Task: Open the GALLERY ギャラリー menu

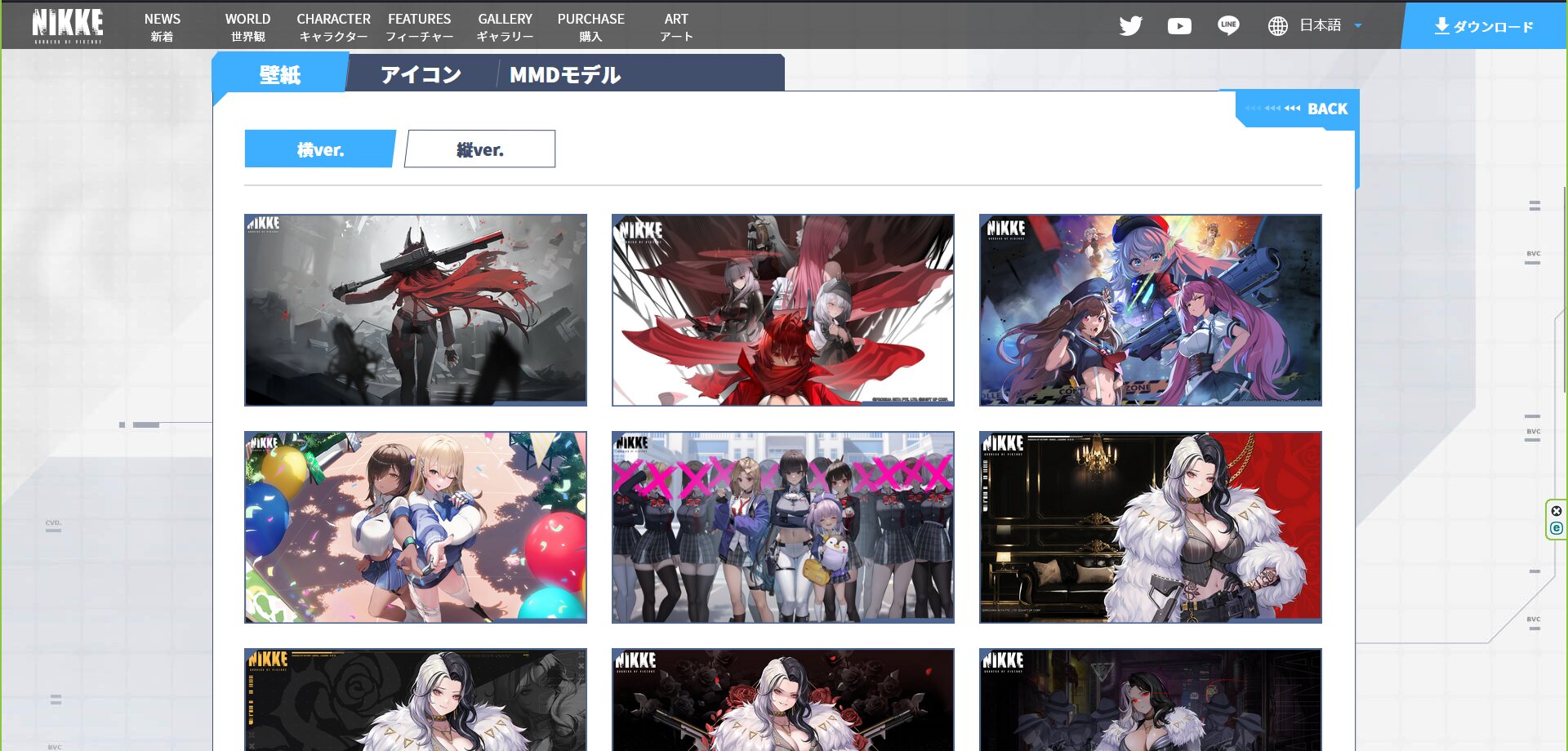Action: (505, 27)
